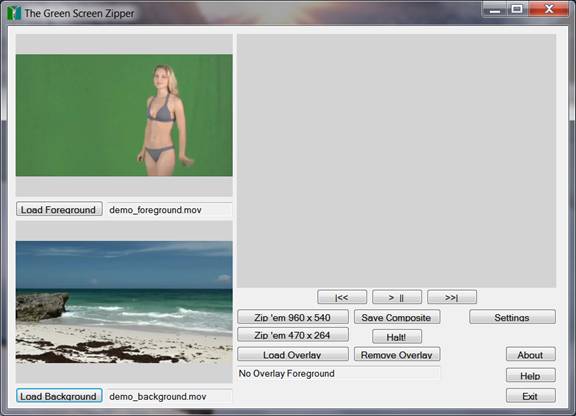The height and width of the screenshot is (416, 576).
Task: Skip to the end with the >>| button
Action: [452, 297]
